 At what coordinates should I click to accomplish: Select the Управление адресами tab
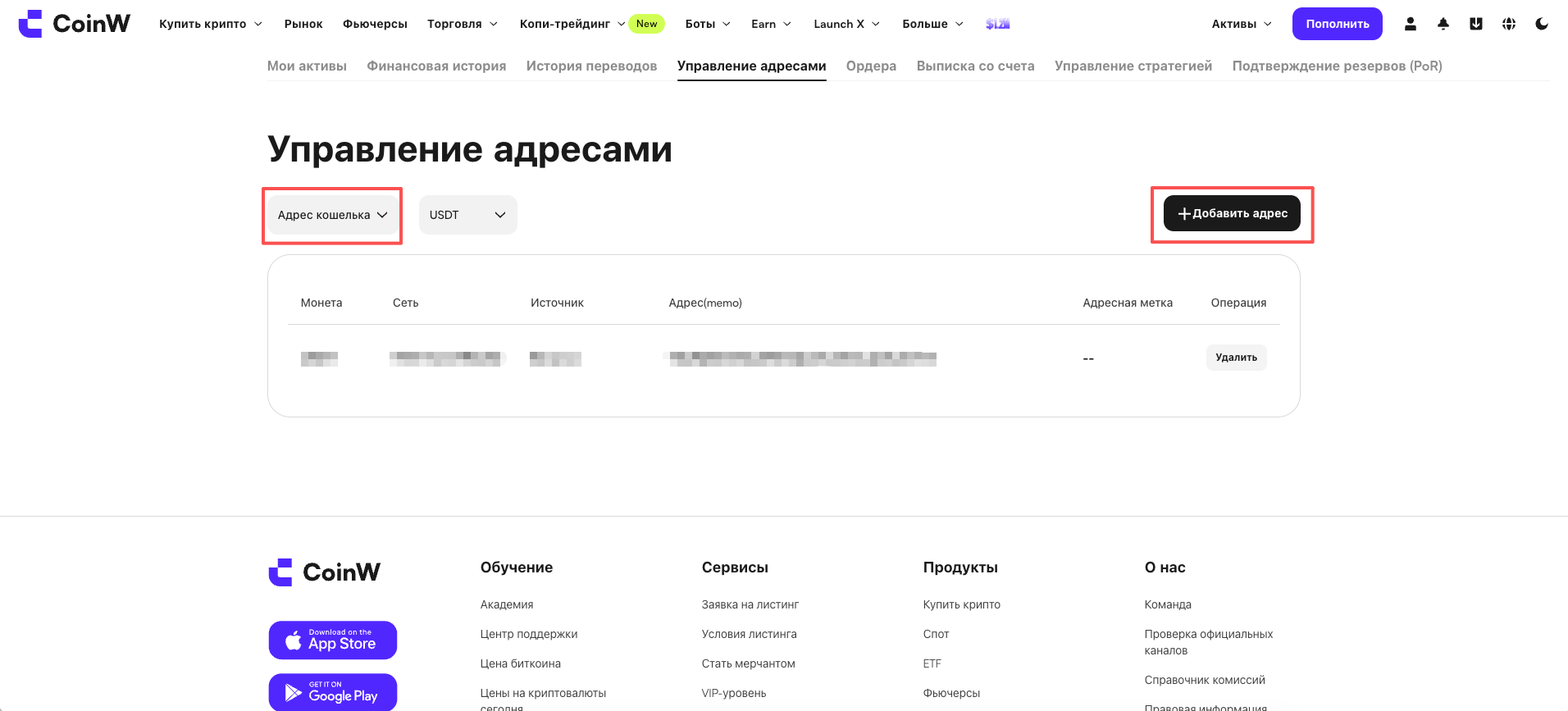click(751, 66)
